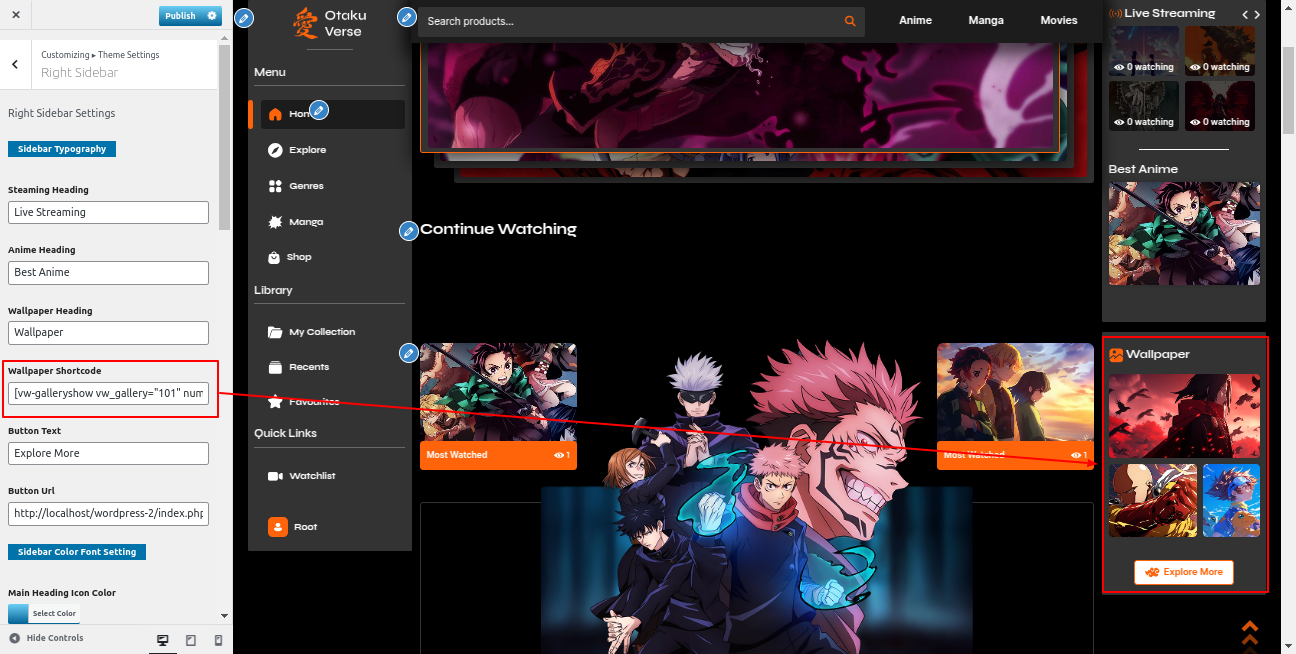Open the Movies navigation menu item
Image resolution: width=1296 pixels, height=654 pixels.
1058,20
